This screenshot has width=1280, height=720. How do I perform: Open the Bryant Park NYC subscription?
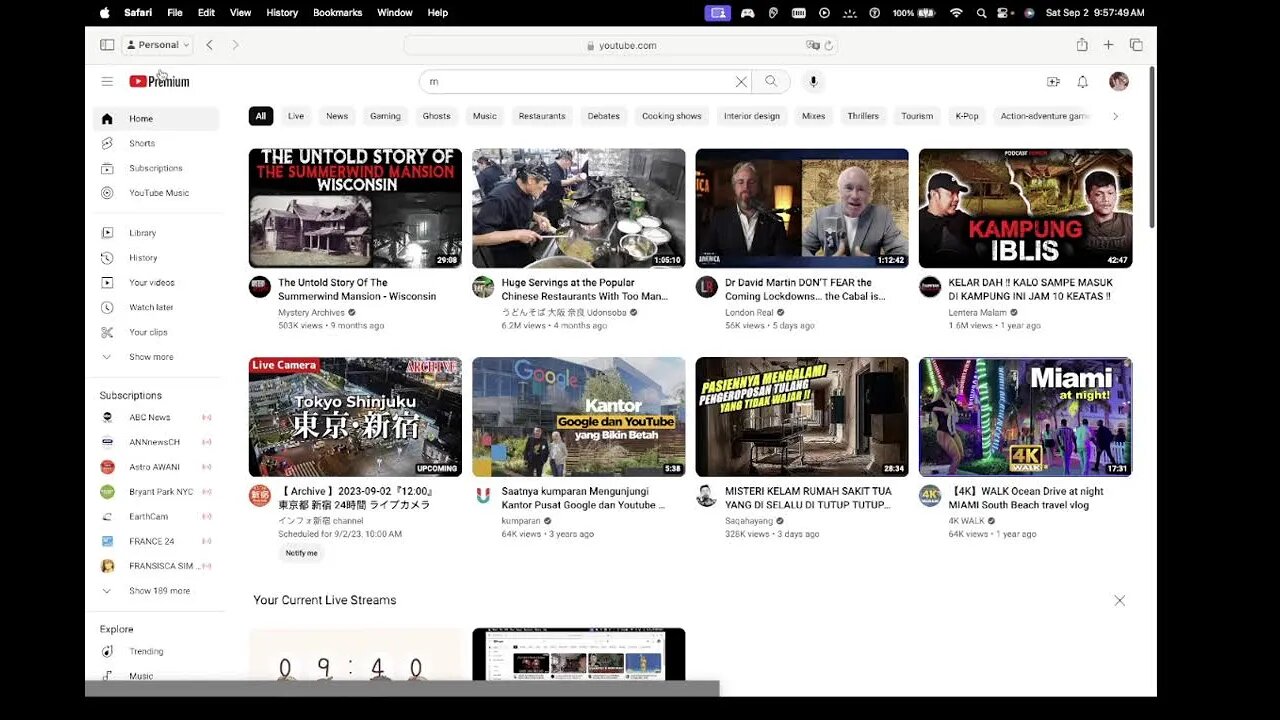[x=156, y=492]
